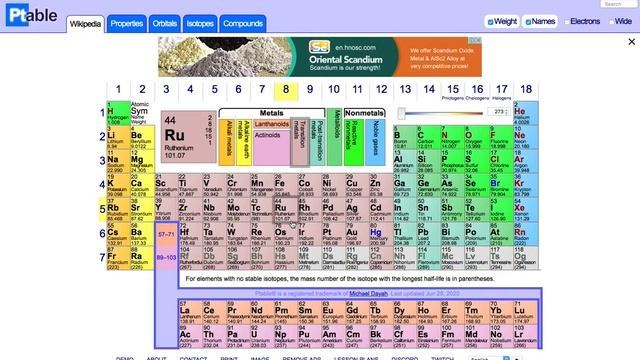
Task: Select the Lanthanum (La) element cell
Action: pyautogui.click(x=191, y=313)
